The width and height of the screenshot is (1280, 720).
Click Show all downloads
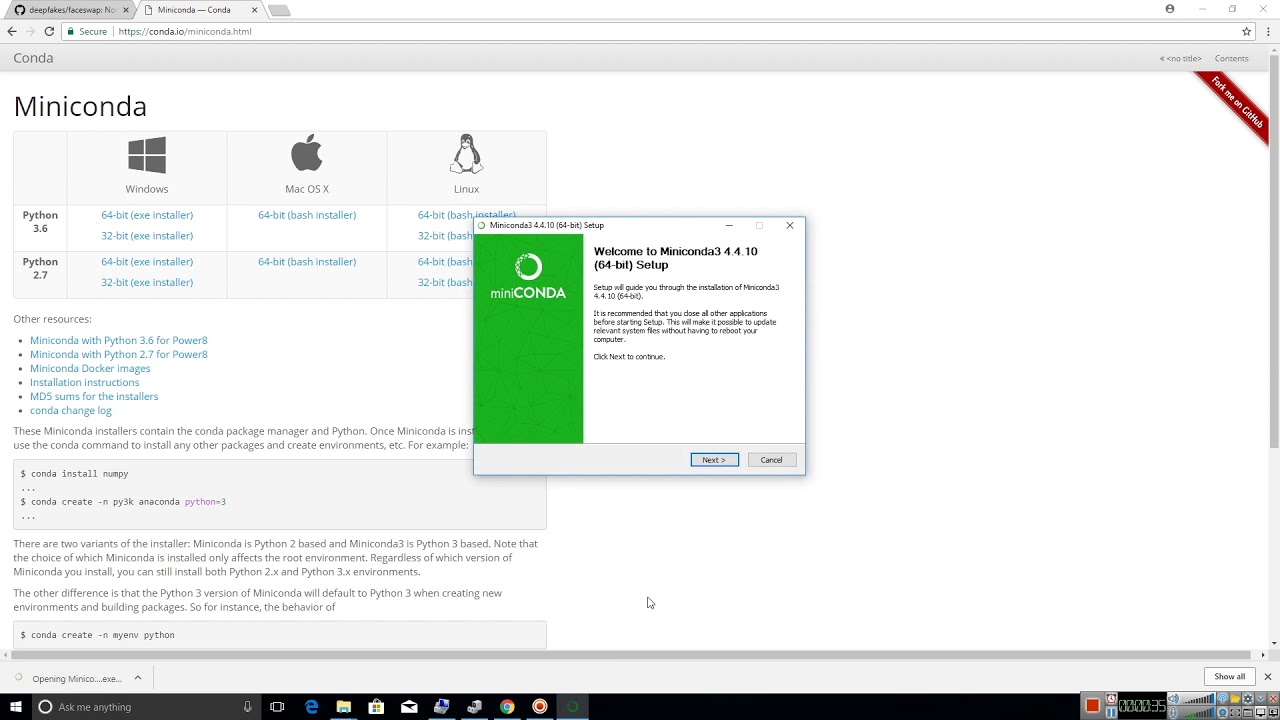click(1230, 677)
